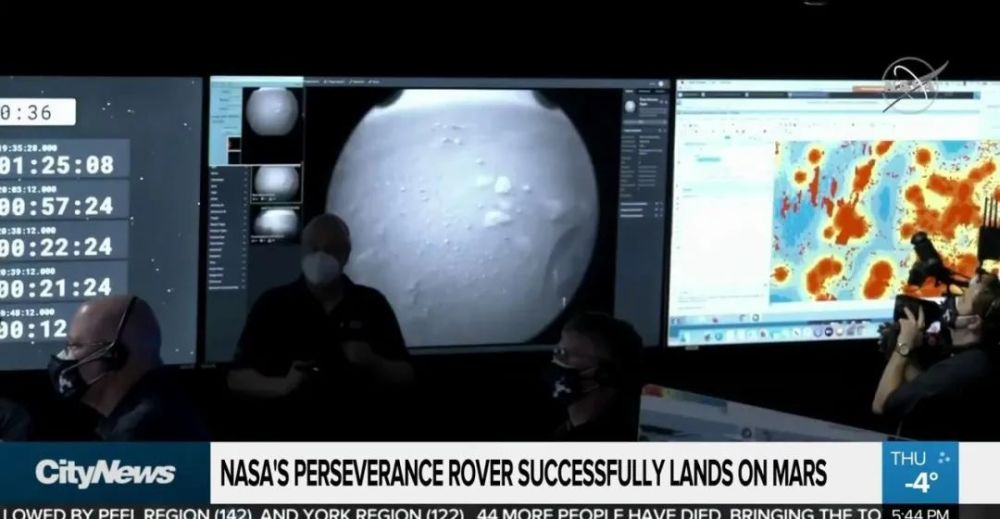Open the top Mars thumbnail in image viewer

point(272,112)
